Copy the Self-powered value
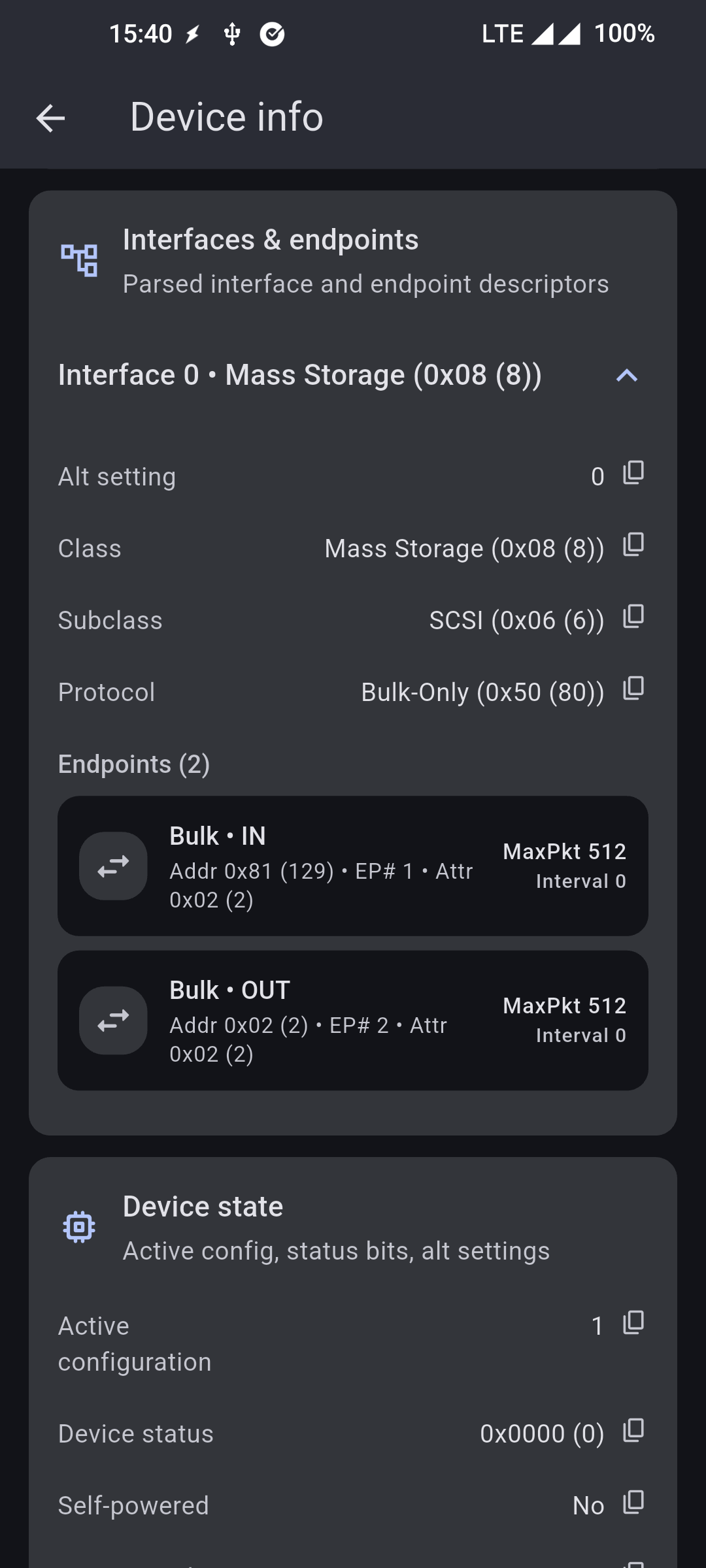 click(633, 1503)
